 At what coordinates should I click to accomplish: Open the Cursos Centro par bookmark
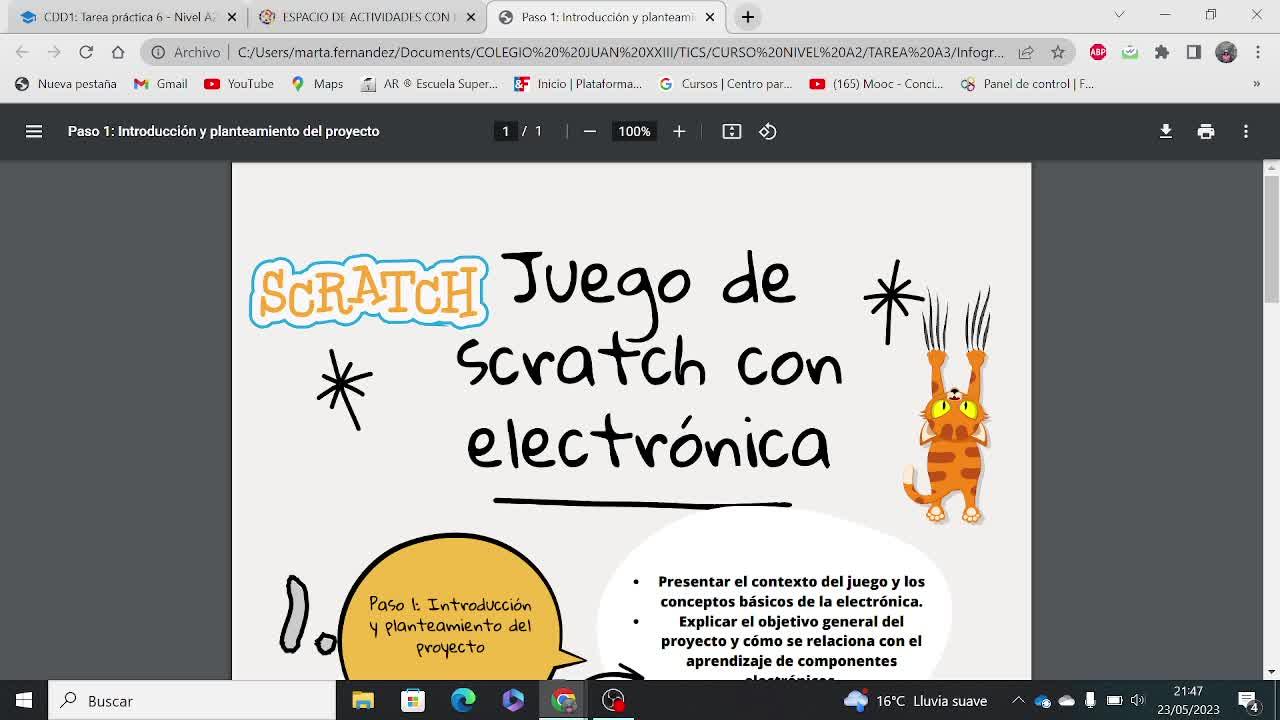click(726, 84)
